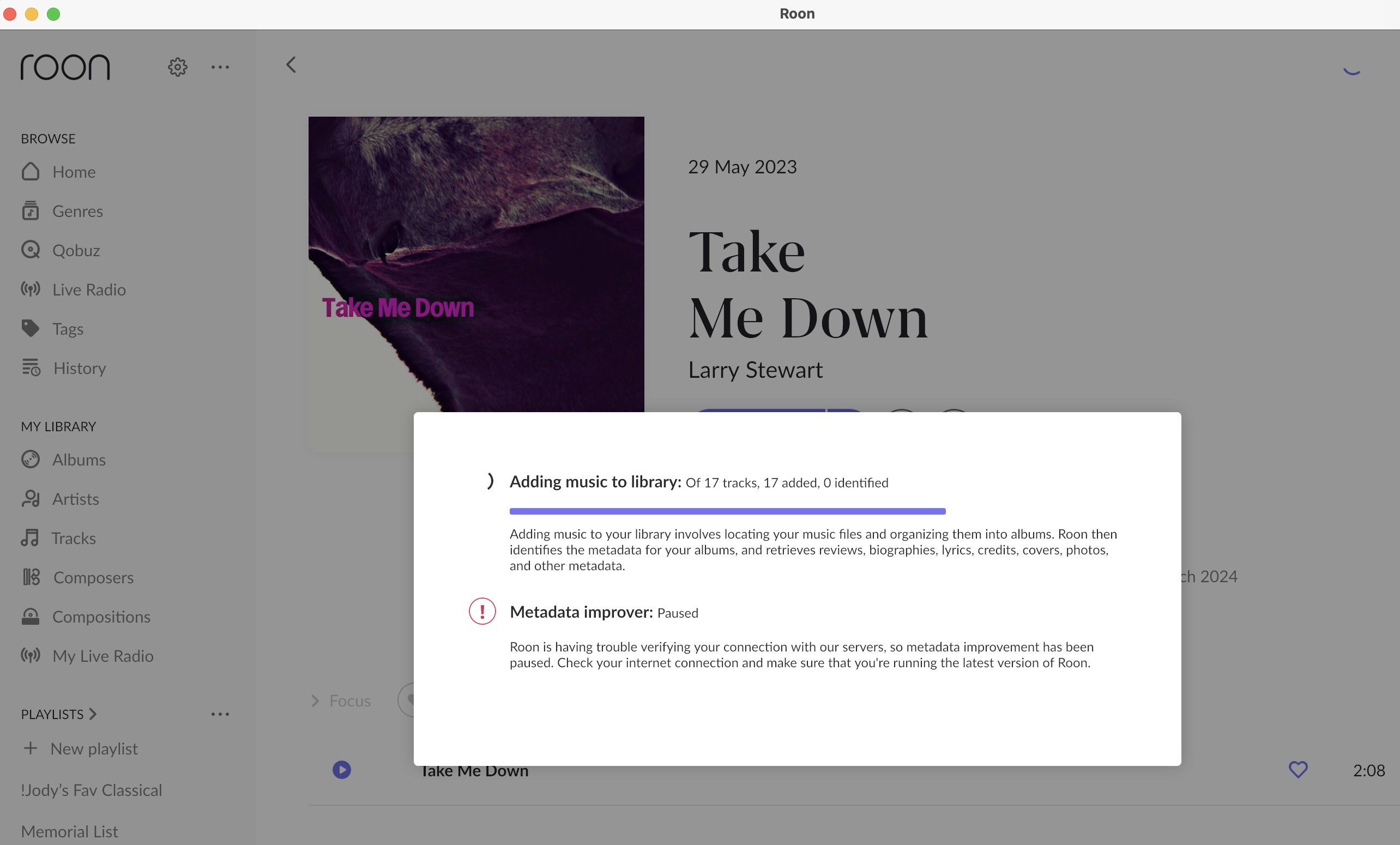Go back with the left chevron
1400x845 pixels.
click(291, 65)
